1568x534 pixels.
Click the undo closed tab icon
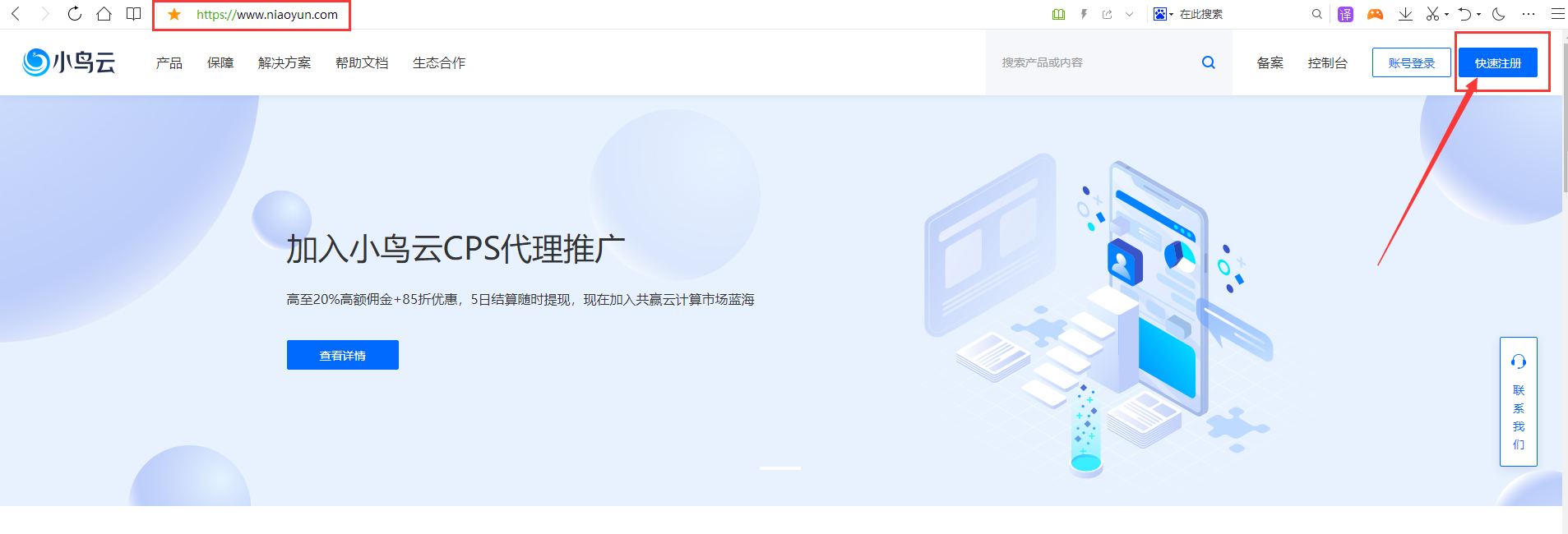tap(1465, 14)
